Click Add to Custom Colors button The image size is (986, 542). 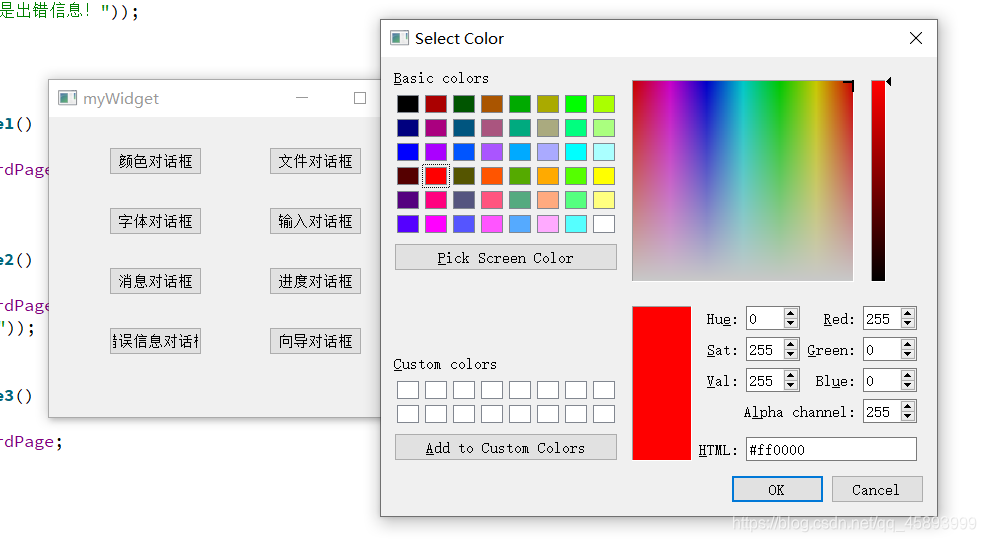point(506,448)
